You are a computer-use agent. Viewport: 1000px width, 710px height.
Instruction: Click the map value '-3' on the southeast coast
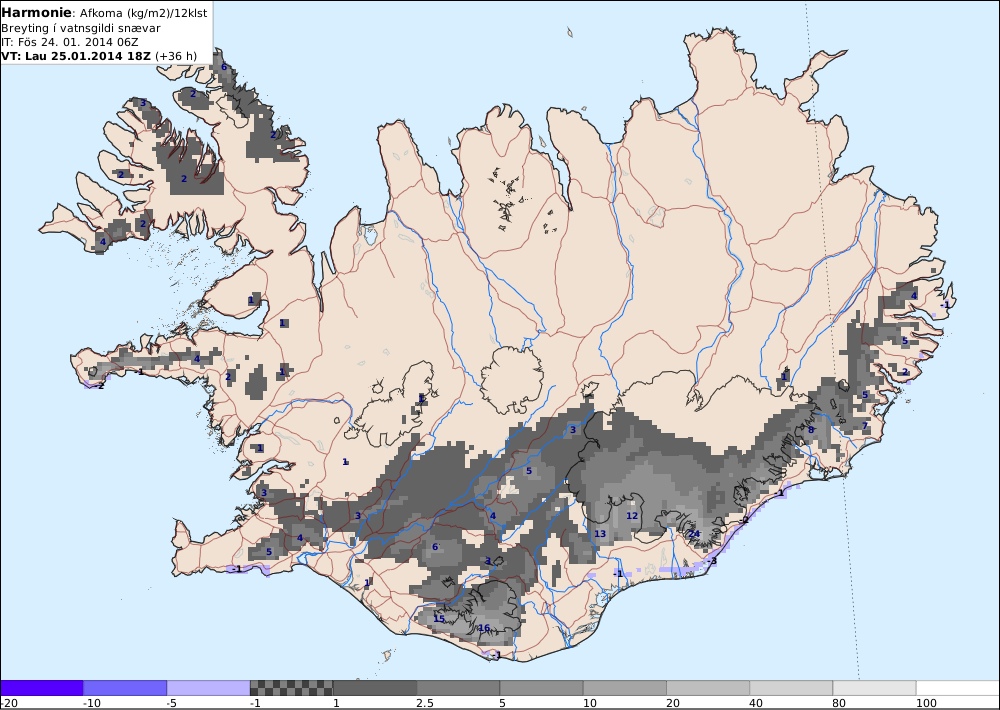[x=712, y=561]
